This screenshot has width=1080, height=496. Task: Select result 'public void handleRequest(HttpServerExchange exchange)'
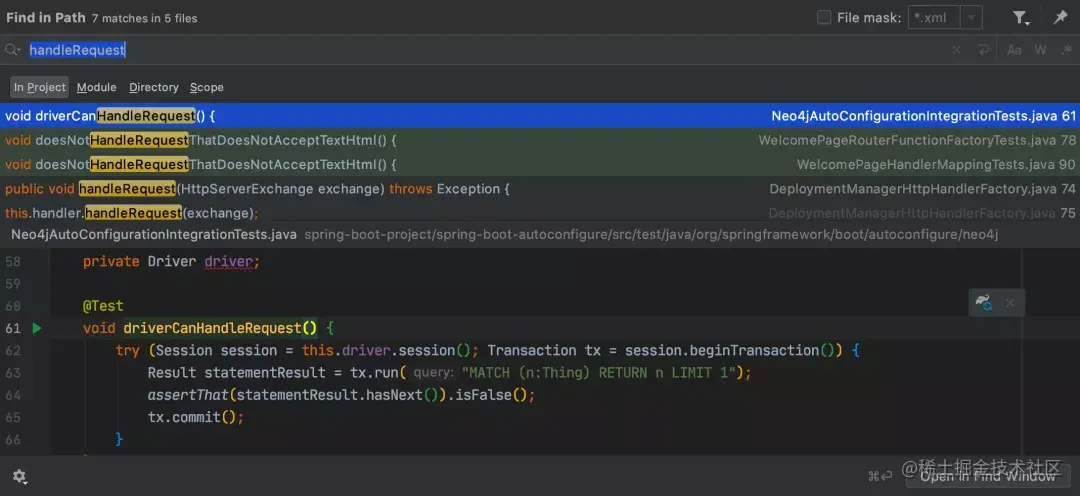pos(540,189)
